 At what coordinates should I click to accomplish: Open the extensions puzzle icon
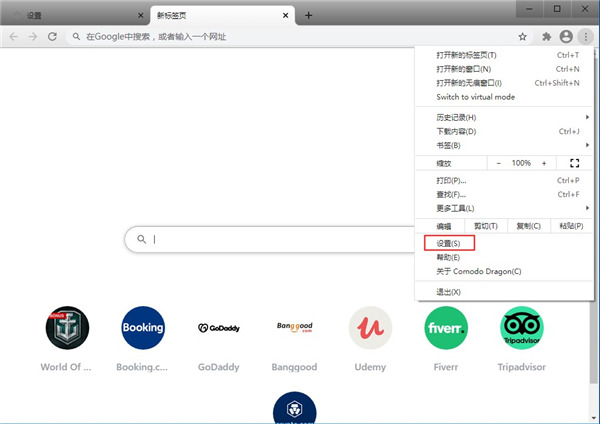pos(547,36)
